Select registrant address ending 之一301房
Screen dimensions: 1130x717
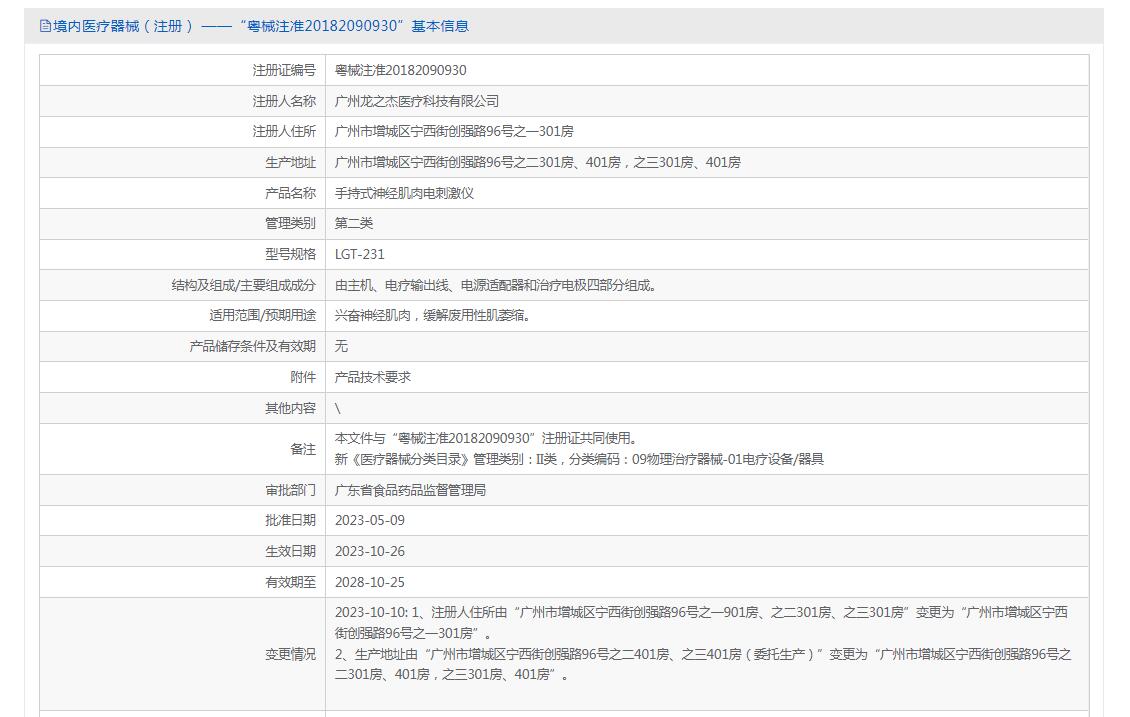point(454,132)
